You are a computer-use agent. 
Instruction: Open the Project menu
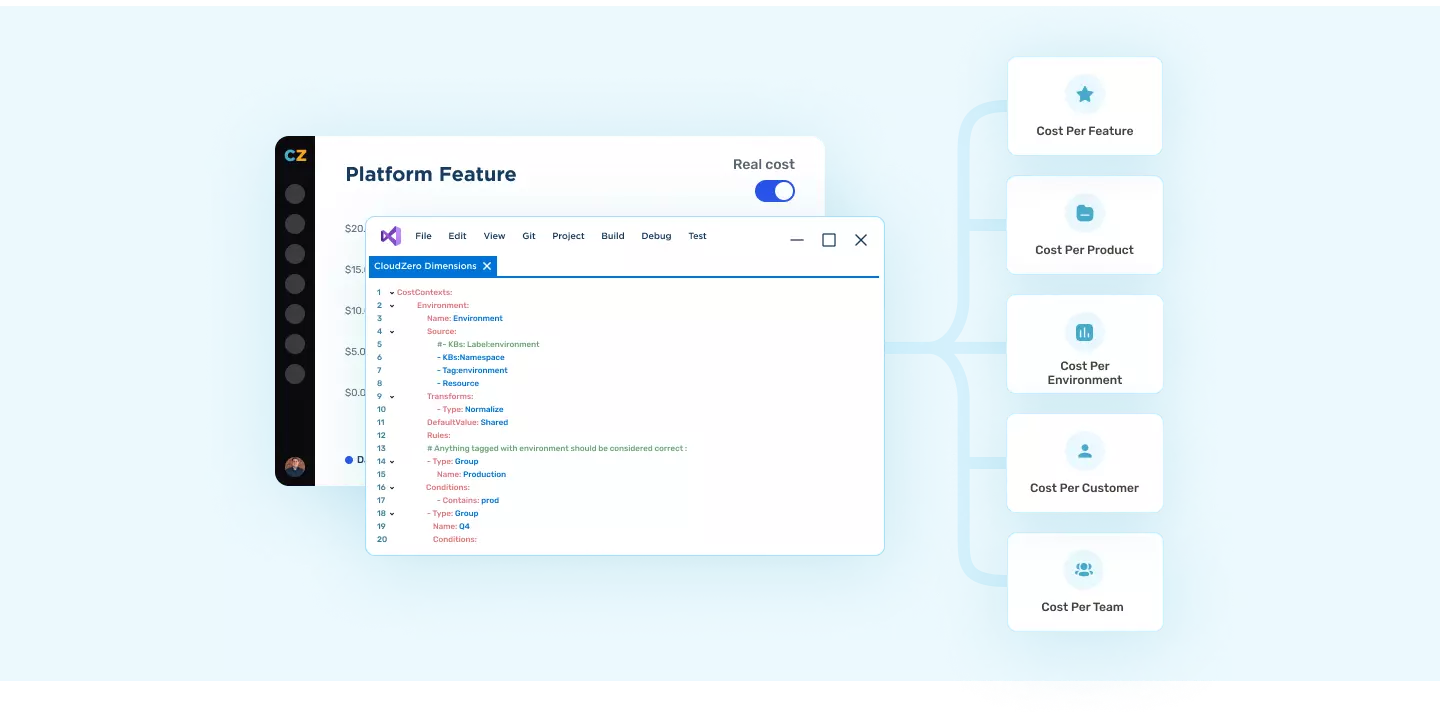568,236
